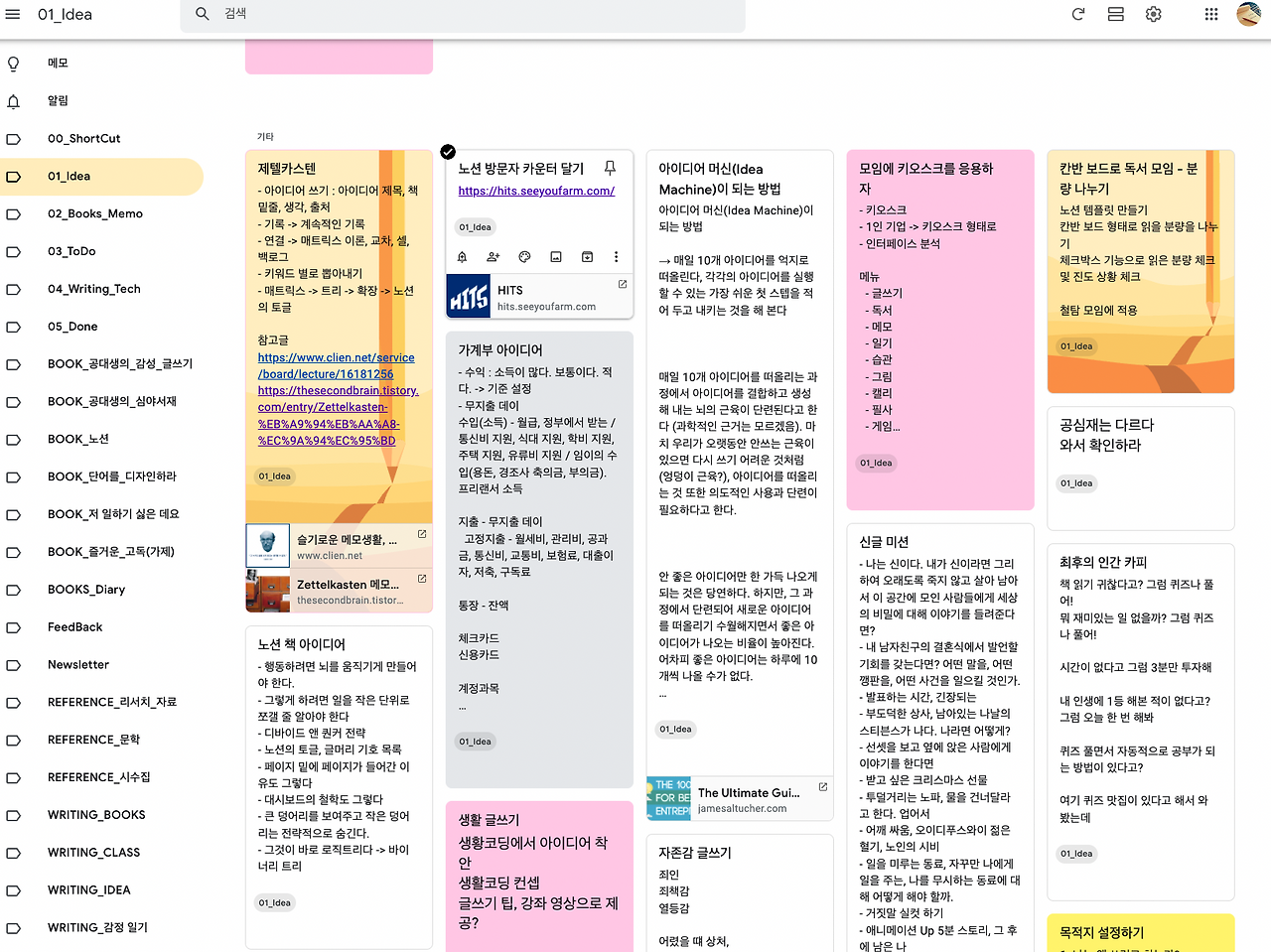
Task: Click 01_Idea chip on 최후의 인간 카피 note
Action: coord(1077,854)
